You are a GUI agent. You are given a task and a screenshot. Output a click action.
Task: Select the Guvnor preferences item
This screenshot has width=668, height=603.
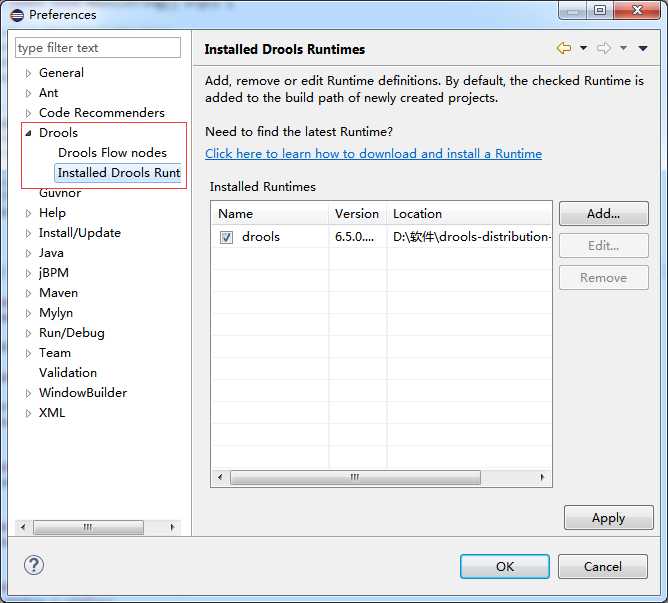tap(60, 193)
